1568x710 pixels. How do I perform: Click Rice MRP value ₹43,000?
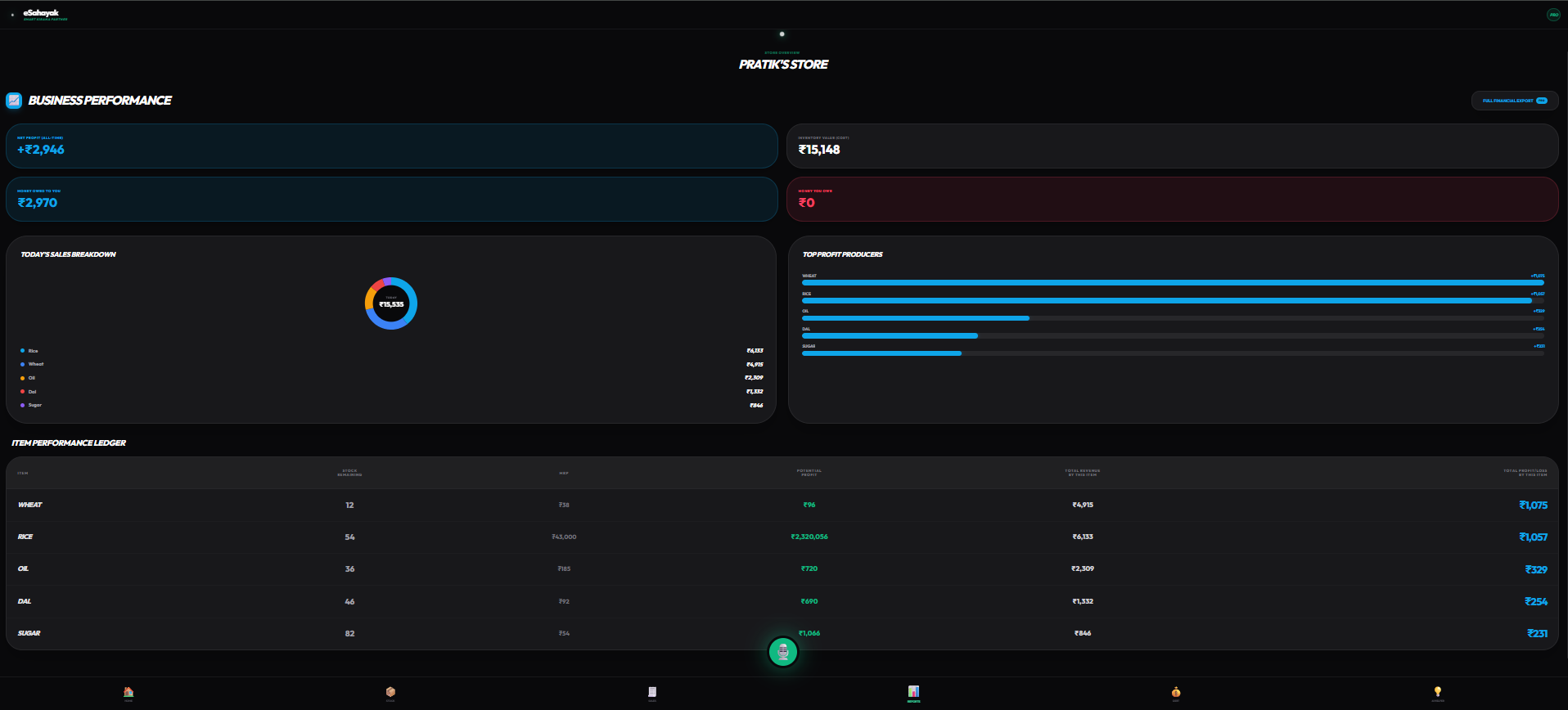564,537
